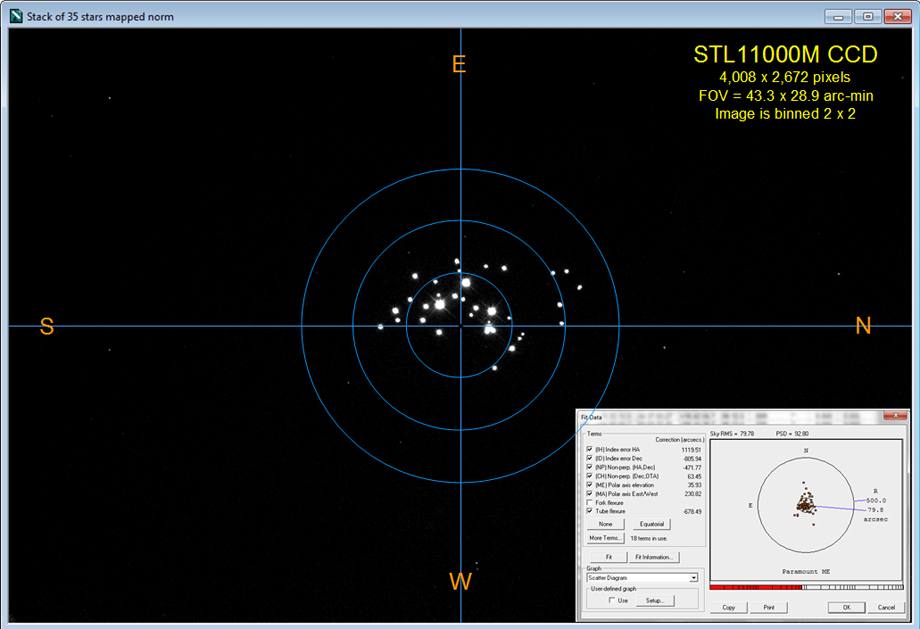Screen dimensions: 920x629
Task: Click the None terms button
Action: point(606,524)
